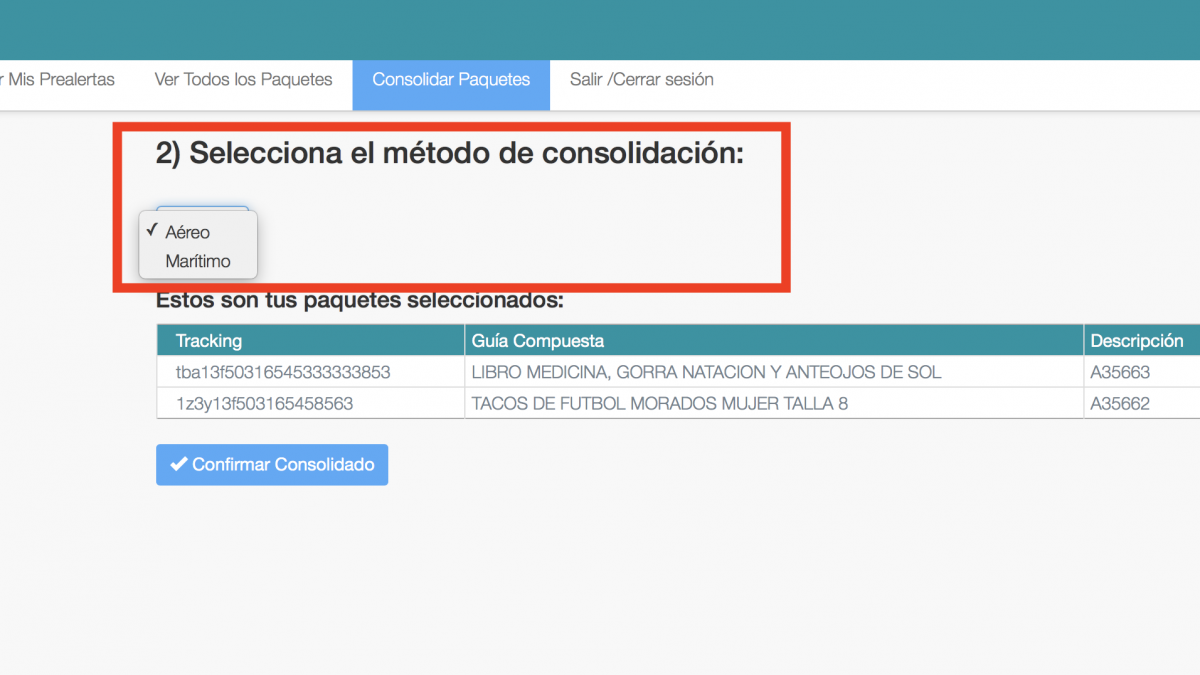Click the Descripción column header
Screen dimensions: 1200x675
point(1142,341)
